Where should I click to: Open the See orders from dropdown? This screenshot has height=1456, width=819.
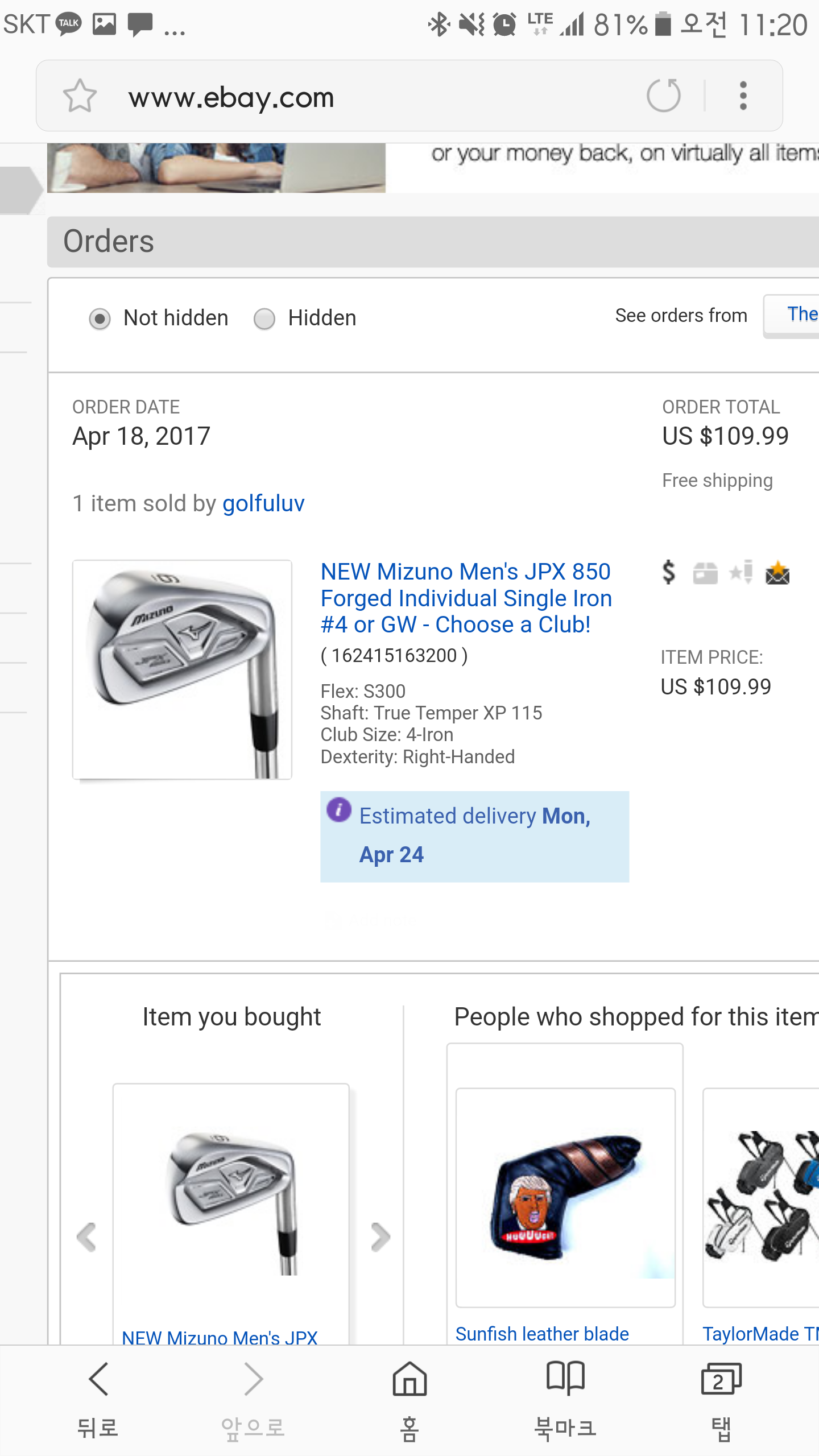(x=793, y=315)
